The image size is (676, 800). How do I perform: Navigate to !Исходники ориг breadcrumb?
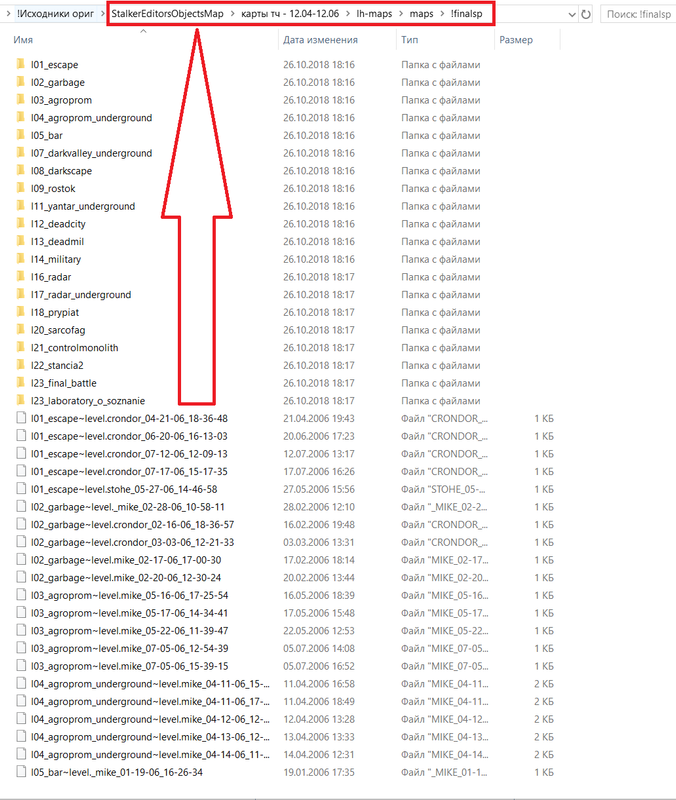coord(55,14)
